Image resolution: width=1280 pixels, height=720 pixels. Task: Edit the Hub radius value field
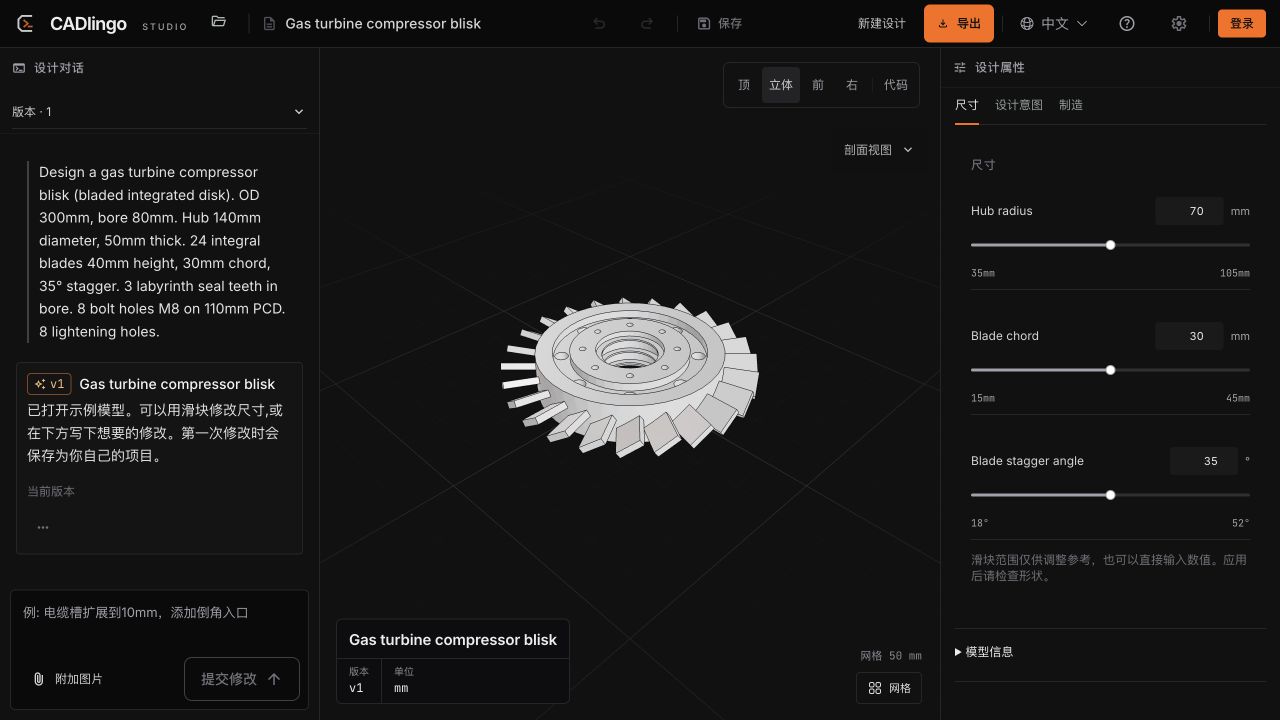[x=1189, y=211]
